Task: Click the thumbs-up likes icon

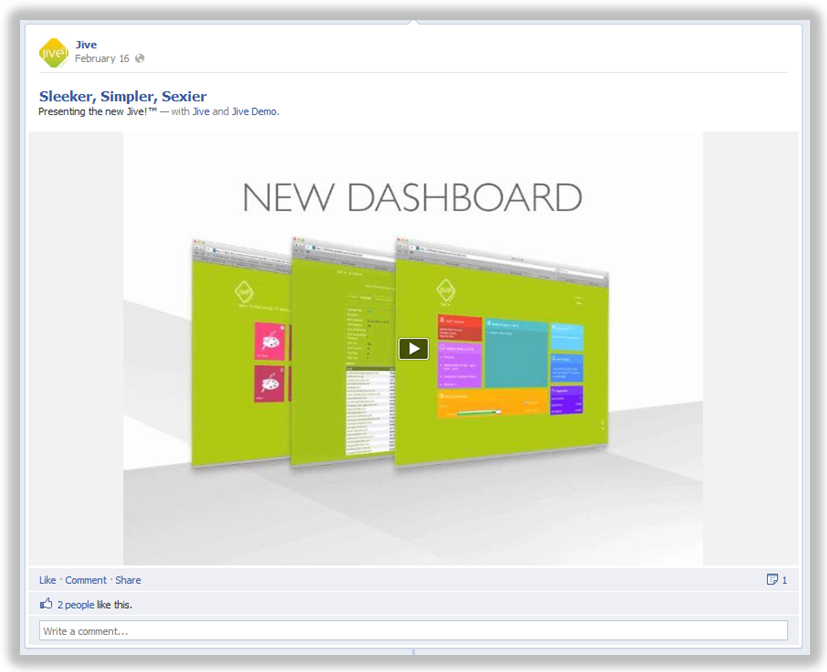Action: (x=46, y=603)
